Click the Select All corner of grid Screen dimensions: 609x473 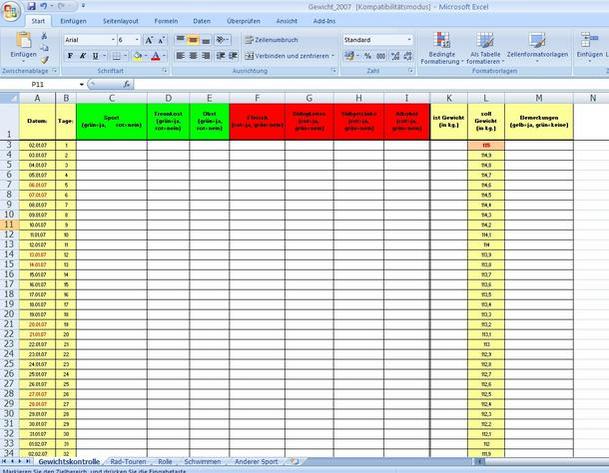(x=9, y=98)
